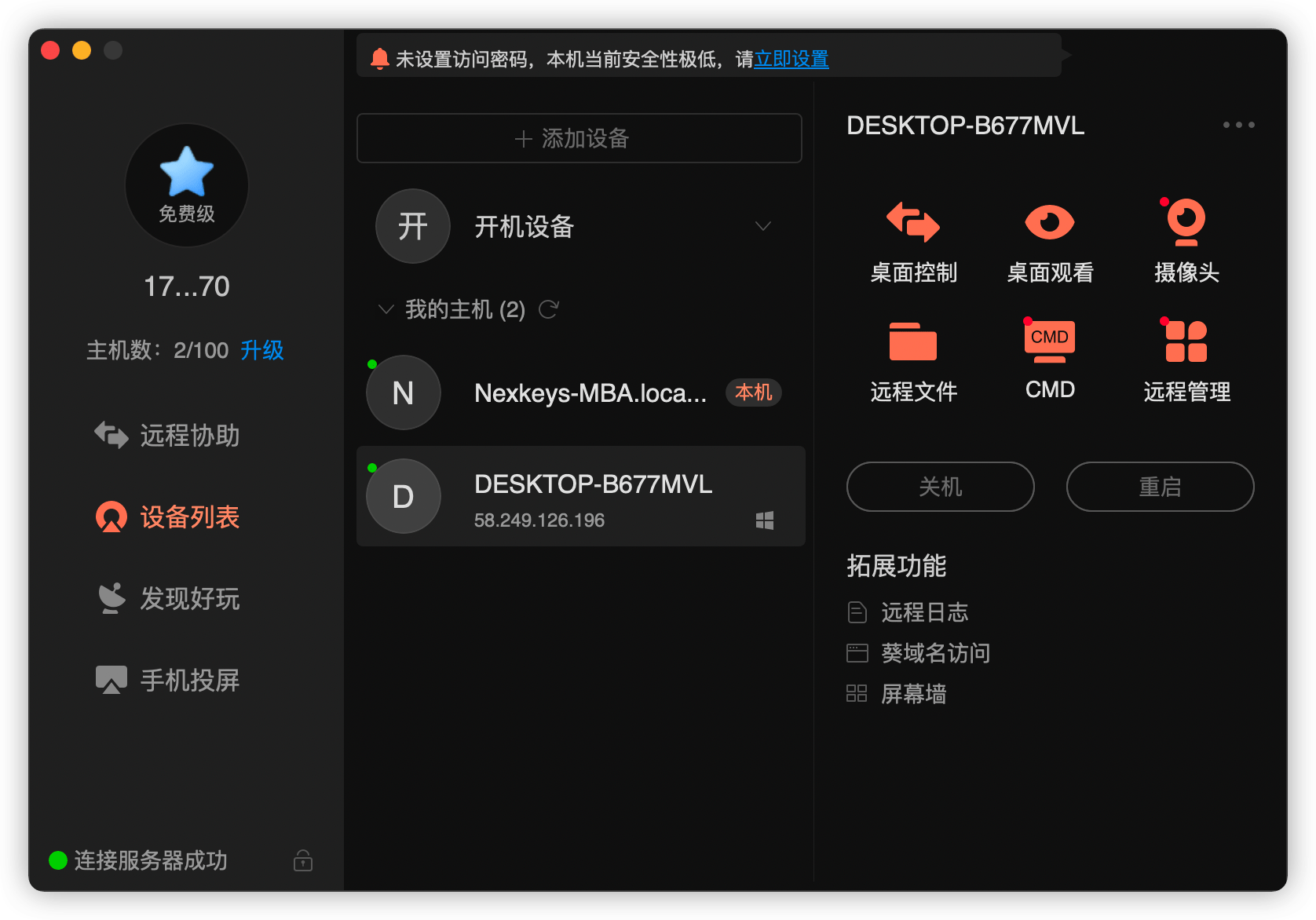Click the green connection status dot
Viewport: 1316px width, 920px height.
(57, 860)
